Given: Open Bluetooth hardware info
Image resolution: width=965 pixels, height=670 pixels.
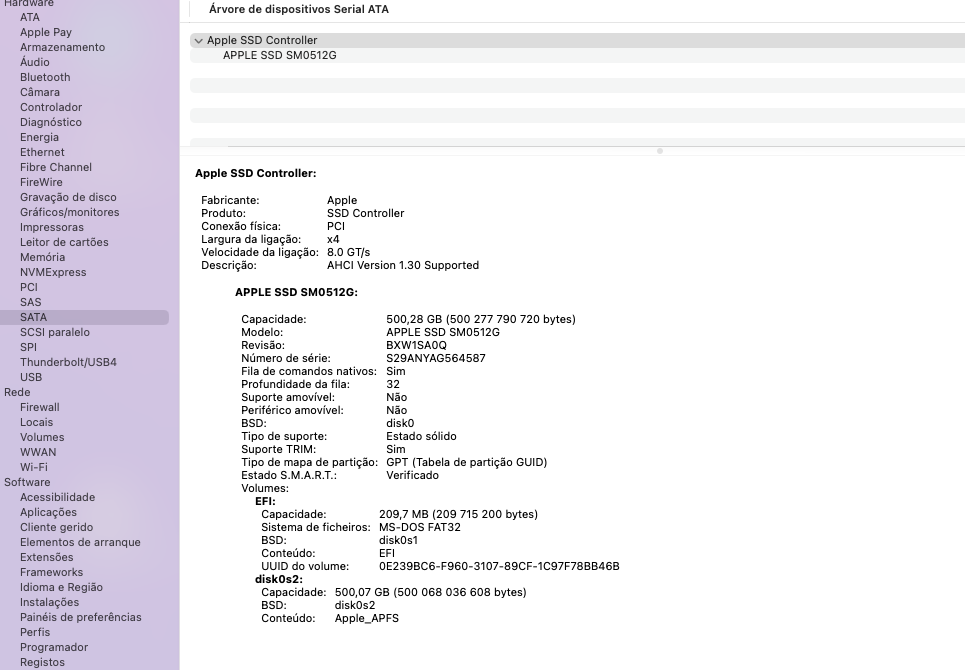Looking at the screenshot, I should [x=45, y=78].
